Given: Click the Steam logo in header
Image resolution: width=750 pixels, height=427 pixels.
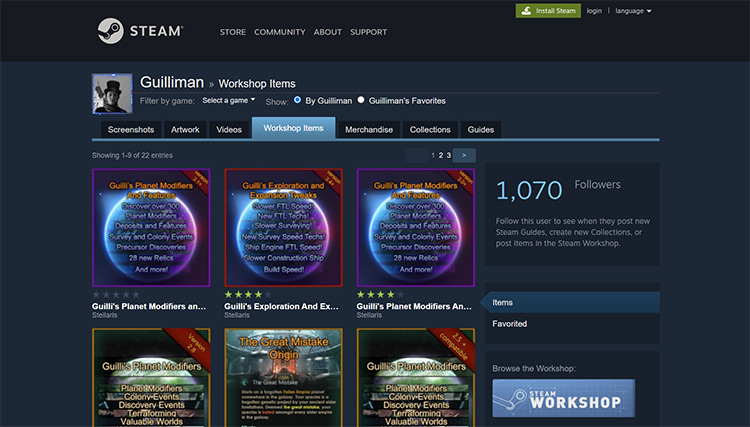Looking at the screenshot, I should (140, 31).
